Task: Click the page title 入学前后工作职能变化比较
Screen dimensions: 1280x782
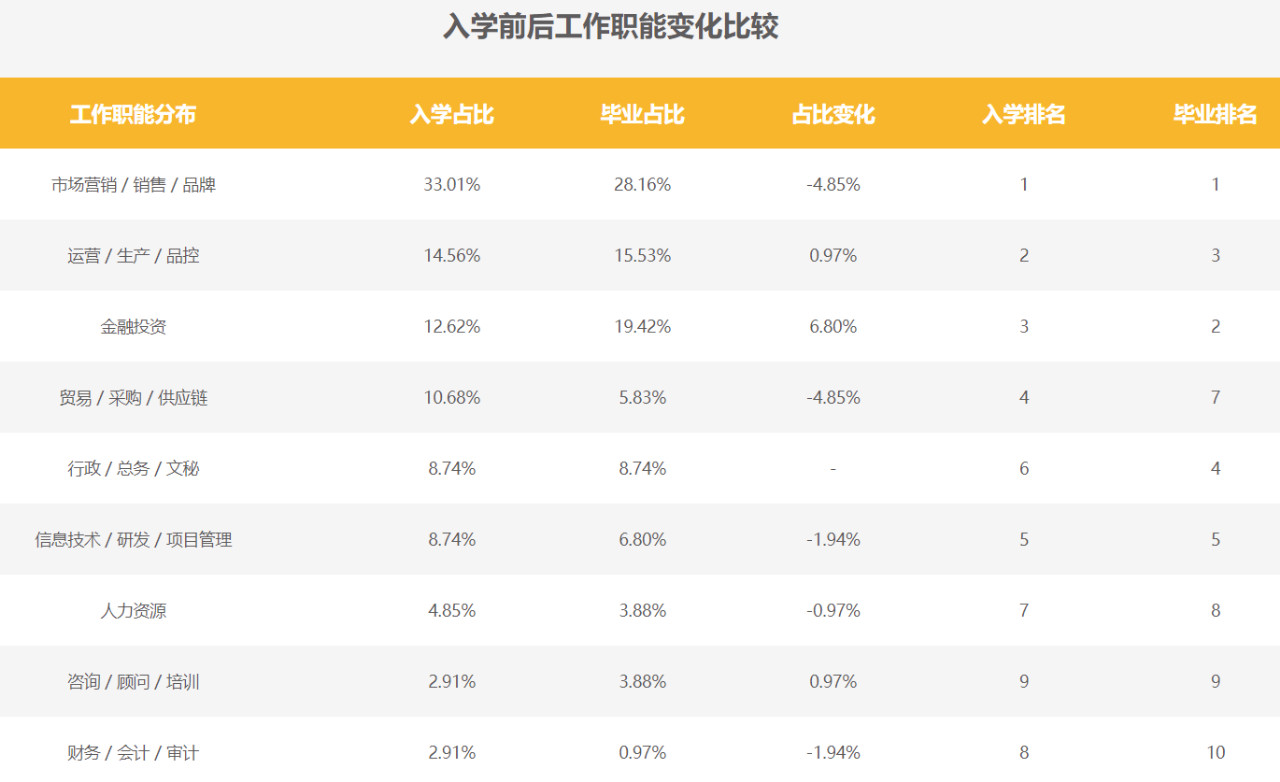Action: pos(610,27)
